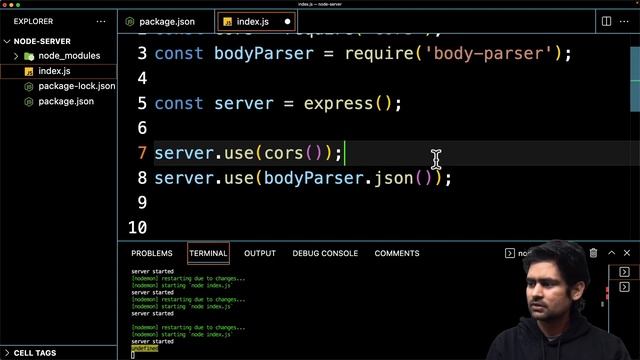Expand the node_modules folder
The height and width of the screenshot is (360, 640).
point(16,56)
